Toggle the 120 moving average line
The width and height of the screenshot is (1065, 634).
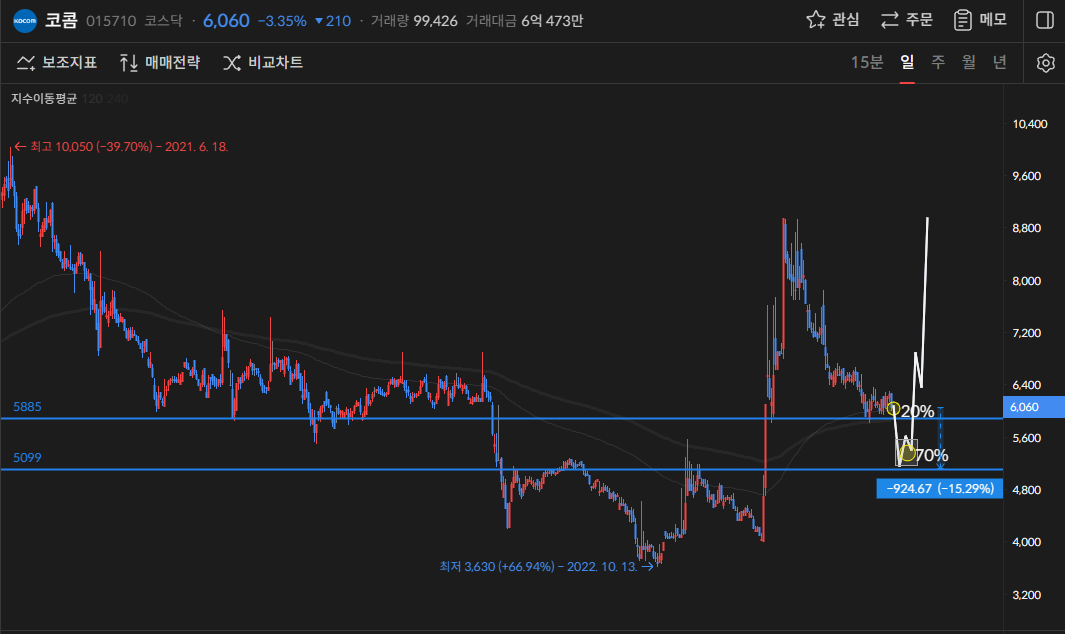(x=92, y=99)
